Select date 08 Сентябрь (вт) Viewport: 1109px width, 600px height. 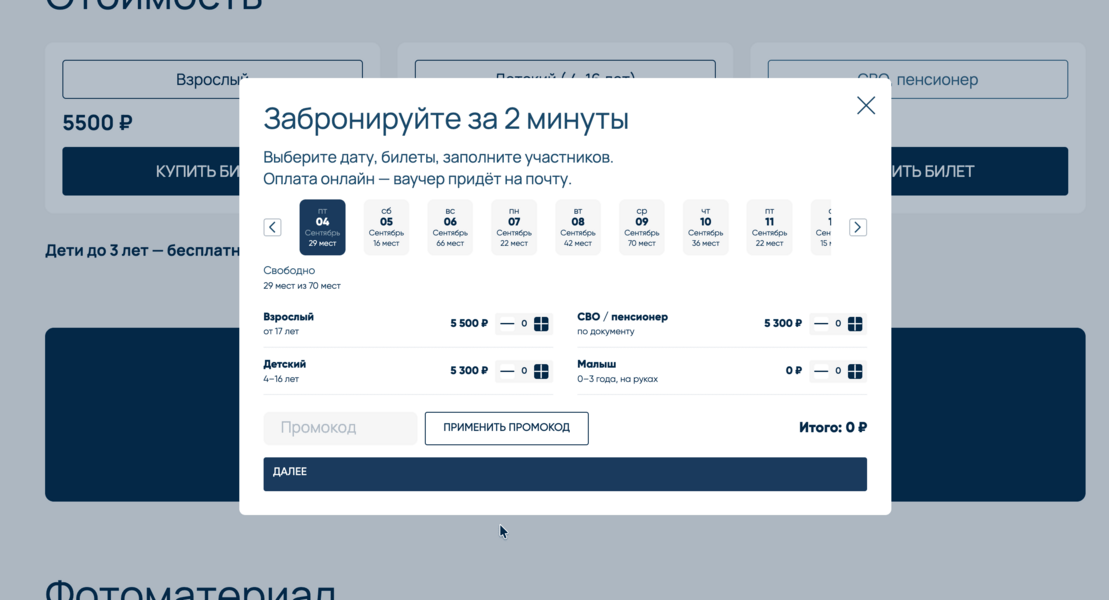pos(578,227)
